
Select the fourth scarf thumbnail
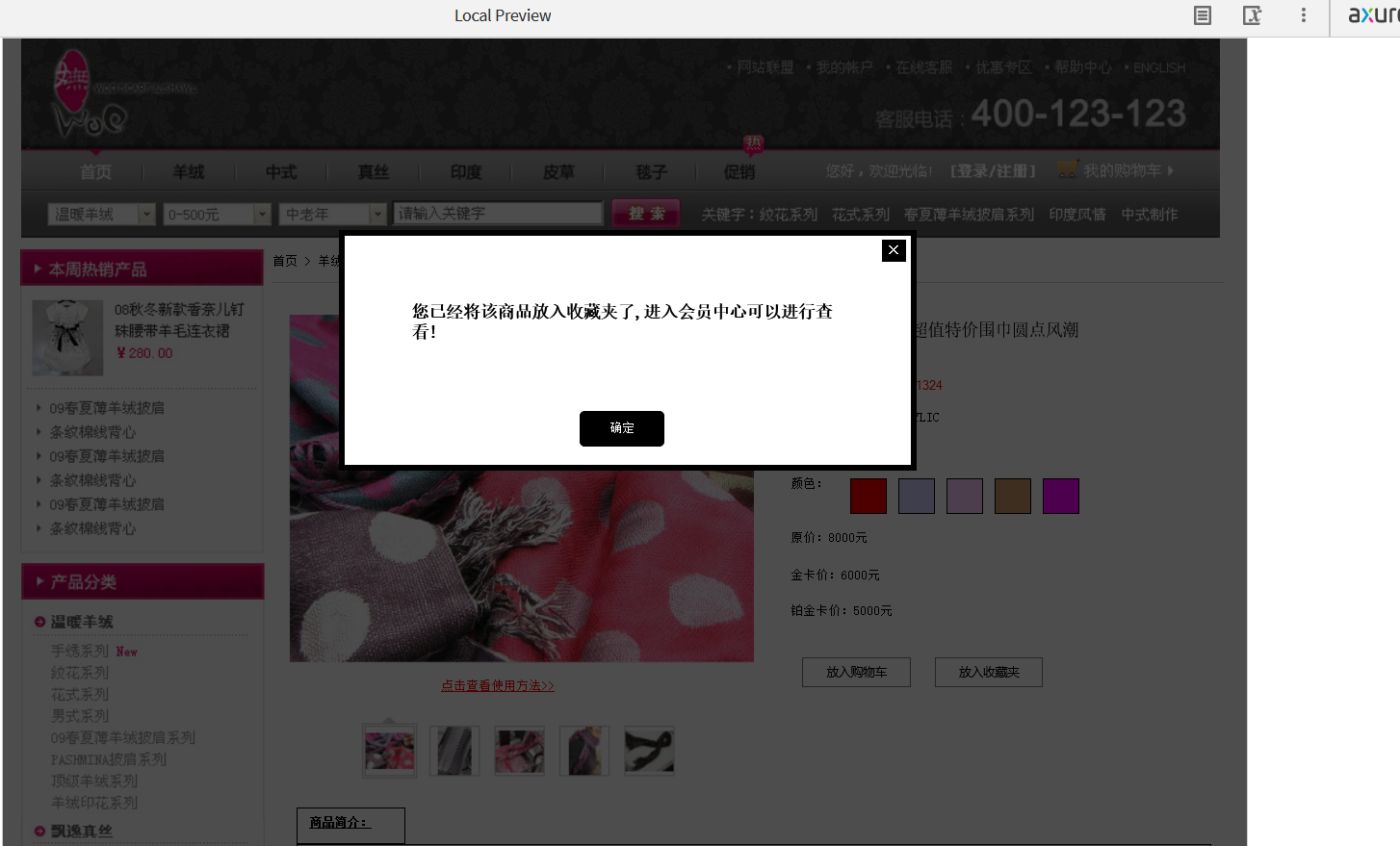tap(584, 751)
